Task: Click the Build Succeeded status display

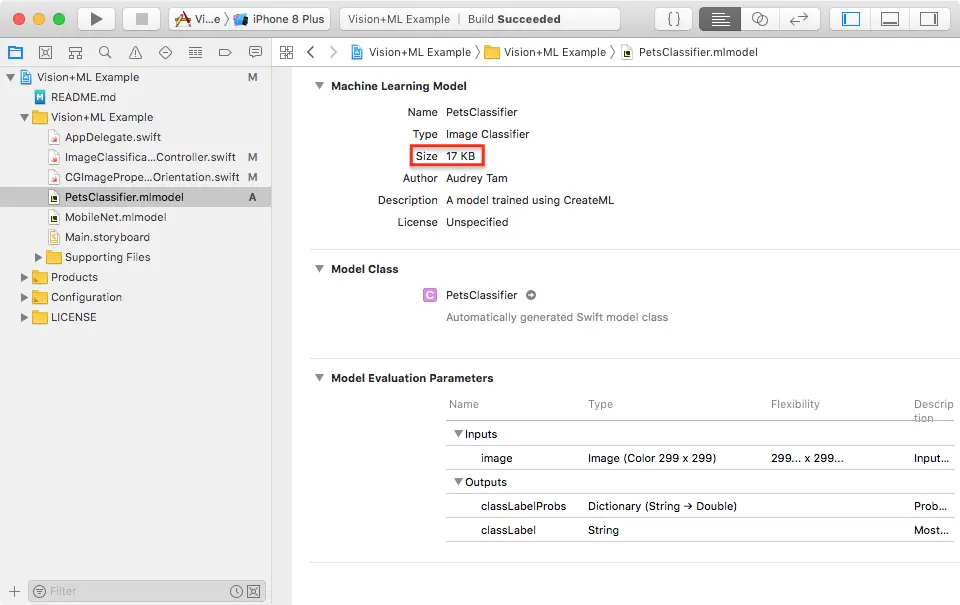Action: (x=479, y=19)
